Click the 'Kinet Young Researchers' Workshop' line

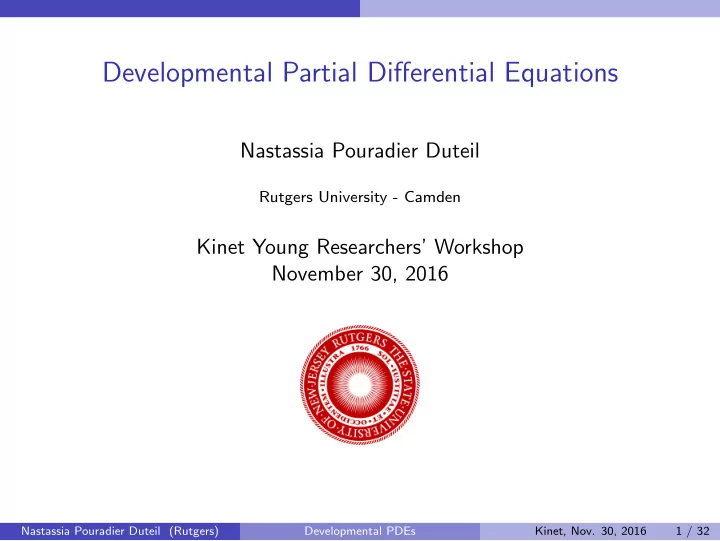(360, 247)
